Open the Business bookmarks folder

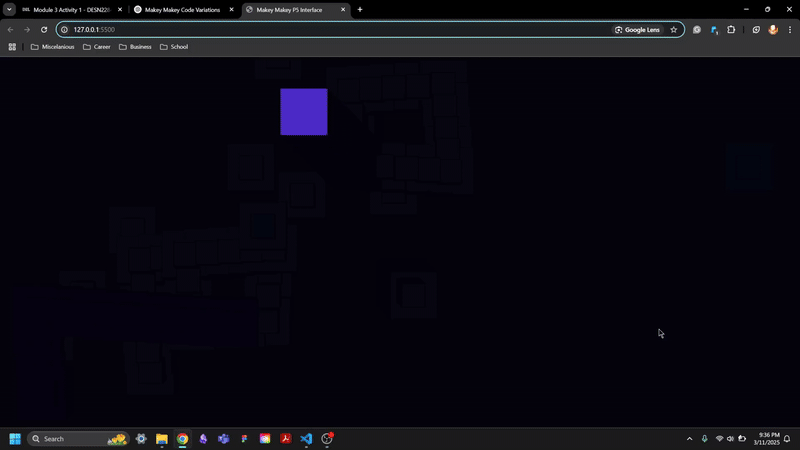pyautogui.click(x=135, y=47)
